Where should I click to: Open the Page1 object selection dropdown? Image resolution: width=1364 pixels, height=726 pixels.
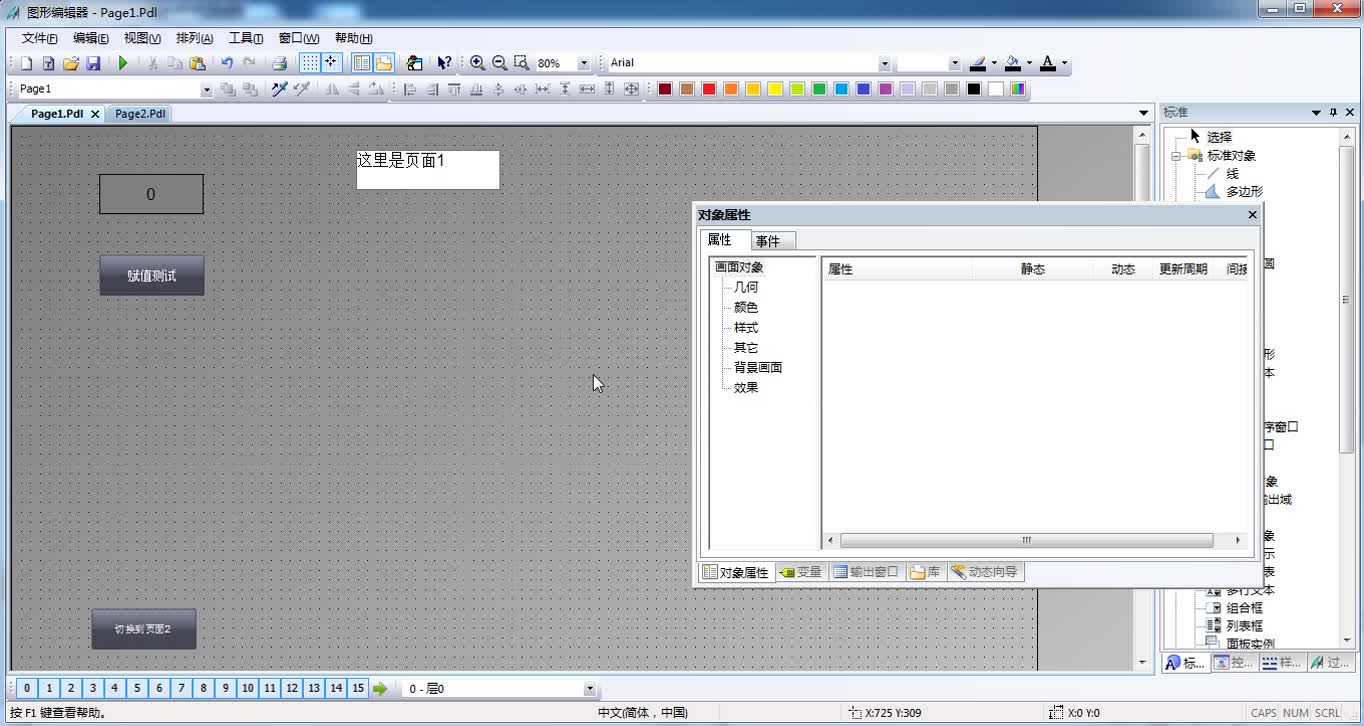tap(207, 89)
